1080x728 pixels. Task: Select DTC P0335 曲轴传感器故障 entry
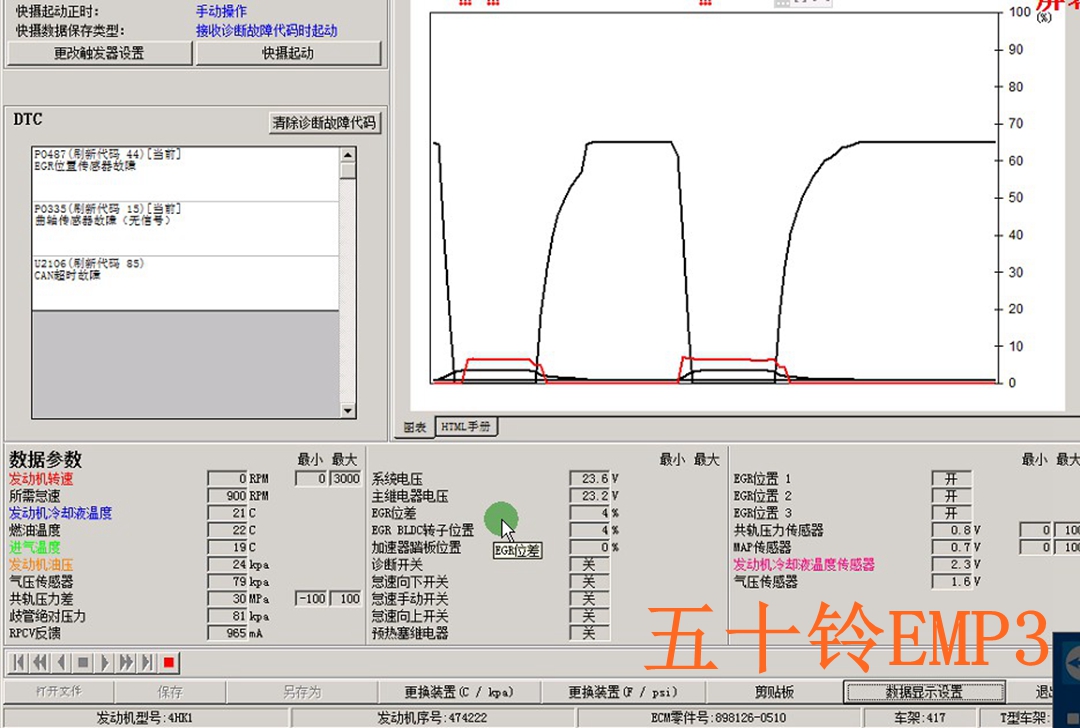pos(185,229)
